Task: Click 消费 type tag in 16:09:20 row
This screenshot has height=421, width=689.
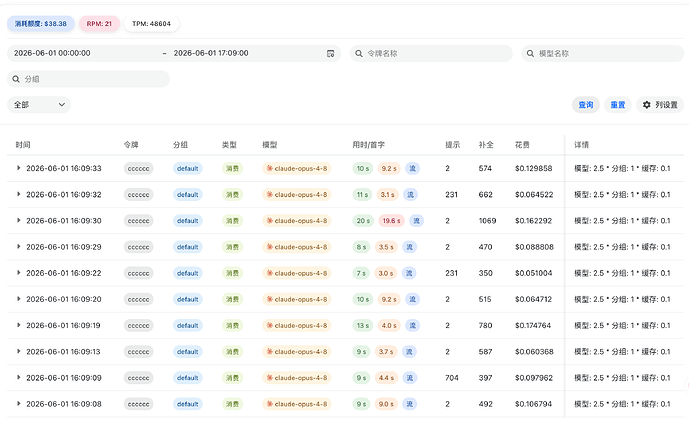Action: click(232, 299)
